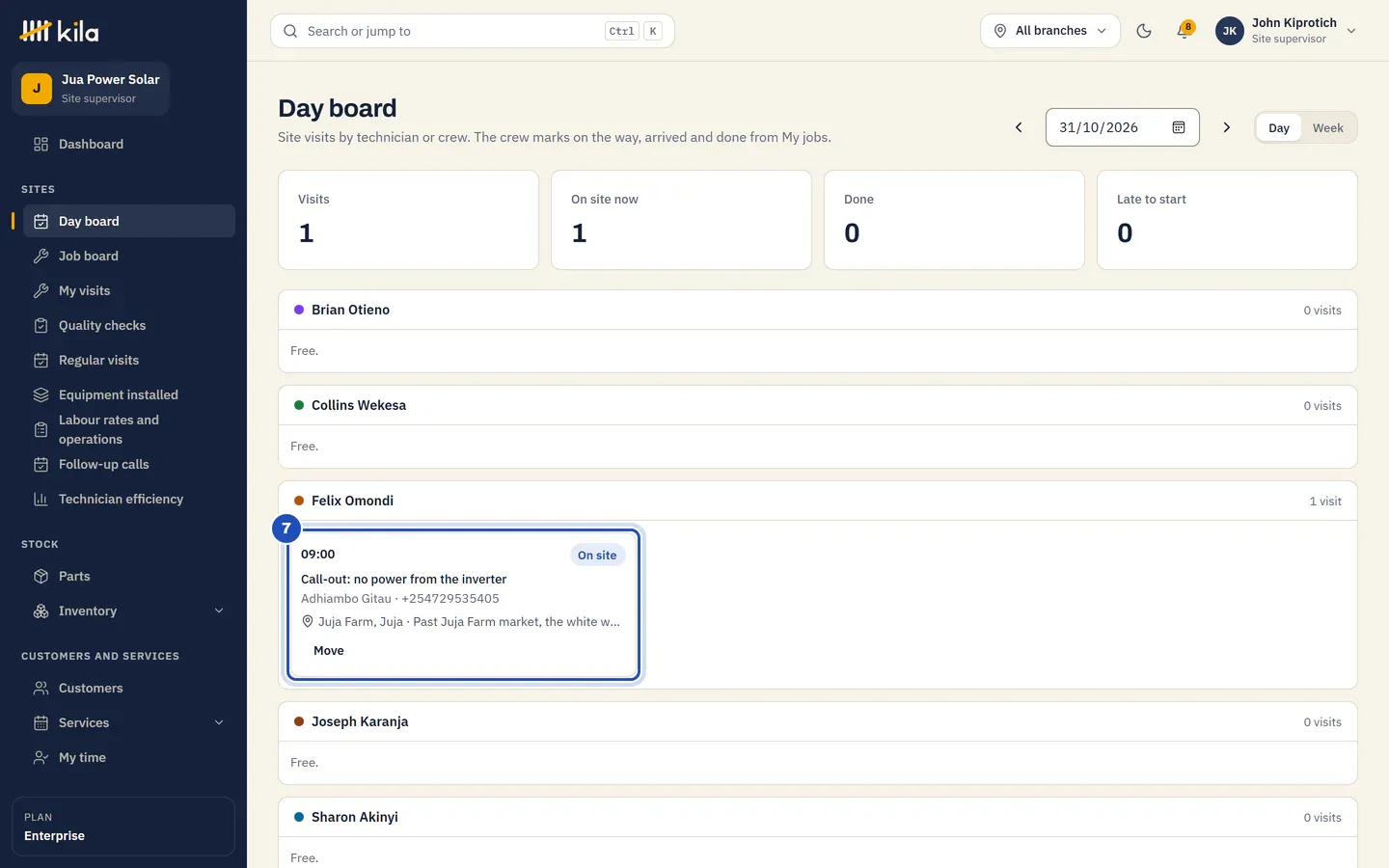This screenshot has width=1389, height=868.
Task: Expand the Inventory submenu chevron
Action: click(x=219, y=610)
